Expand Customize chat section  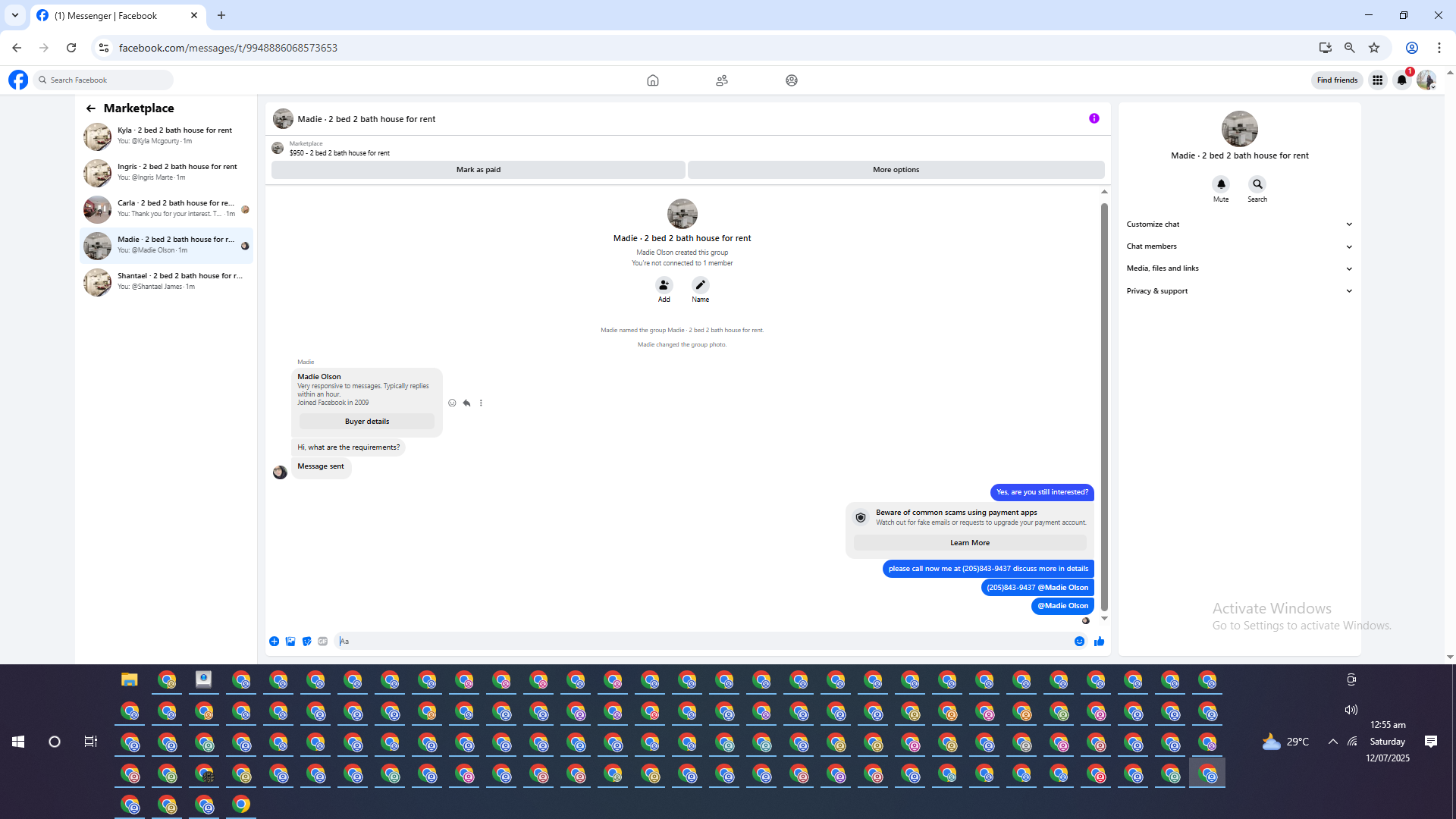tap(1239, 224)
